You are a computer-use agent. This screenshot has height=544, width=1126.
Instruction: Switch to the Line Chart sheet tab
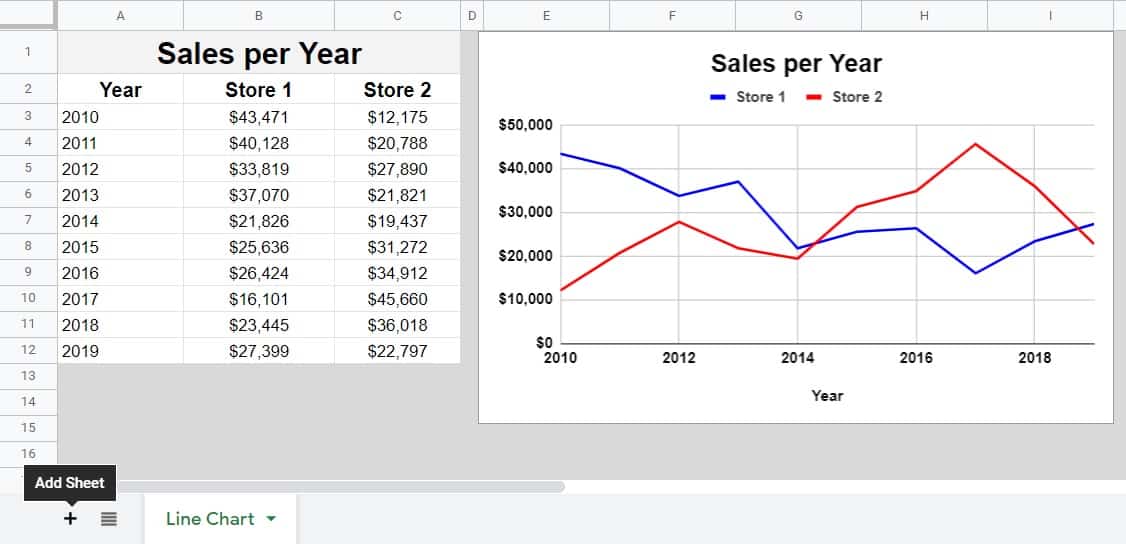pos(209,519)
